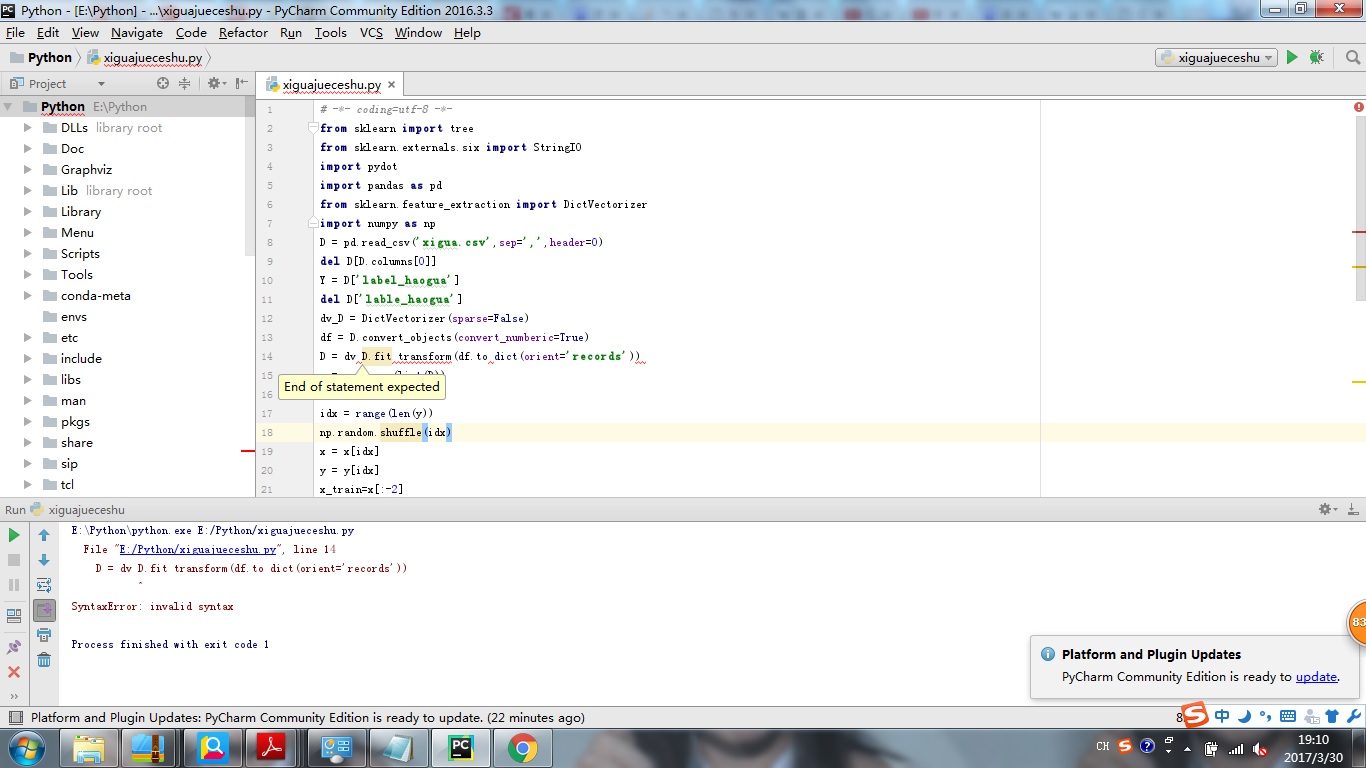
Task: Open the Tools menu
Action: 331,32
